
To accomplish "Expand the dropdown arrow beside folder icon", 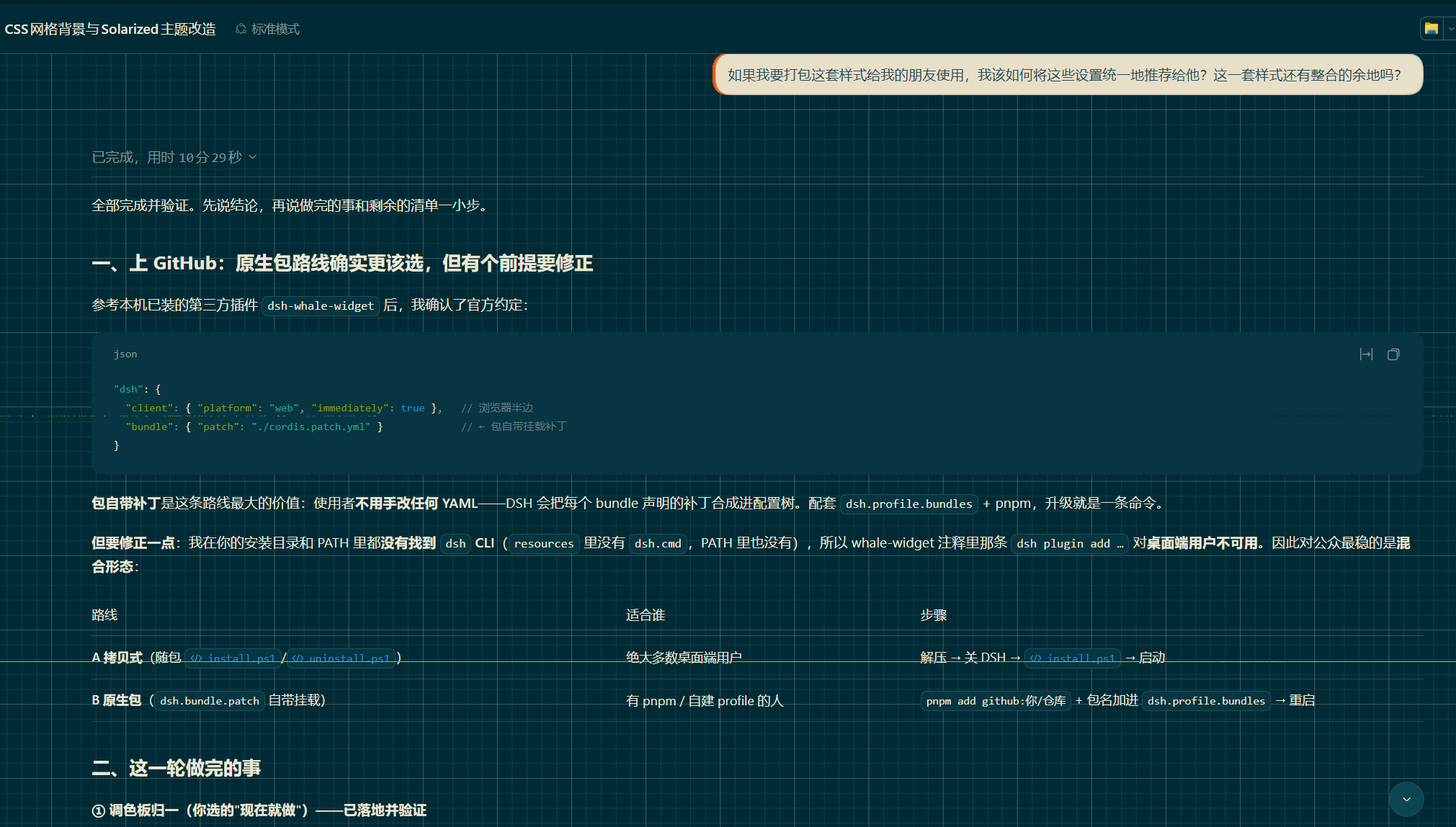I will point(1451,29).
